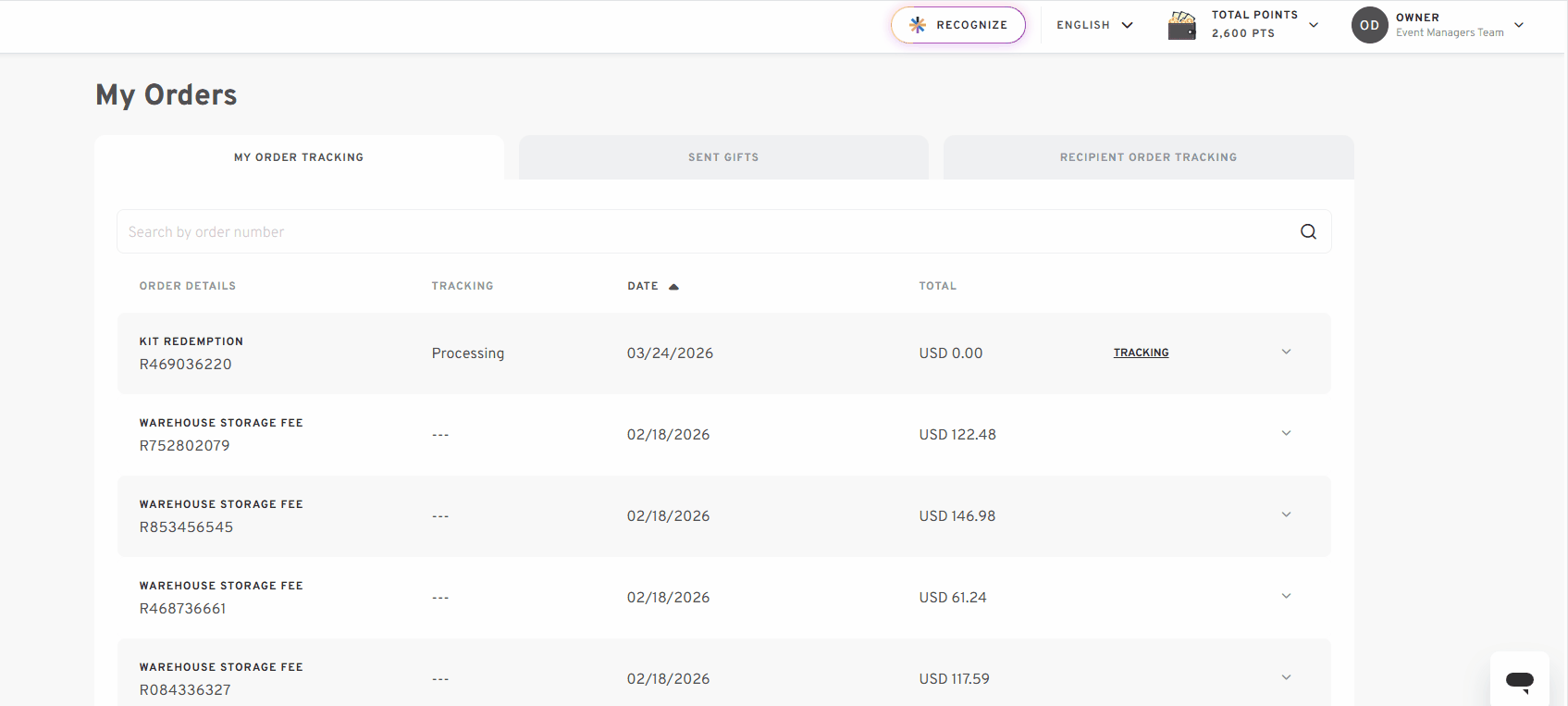Click the USD 61.24 total
The image size is (1568, 706).
(x=953, y=598)
